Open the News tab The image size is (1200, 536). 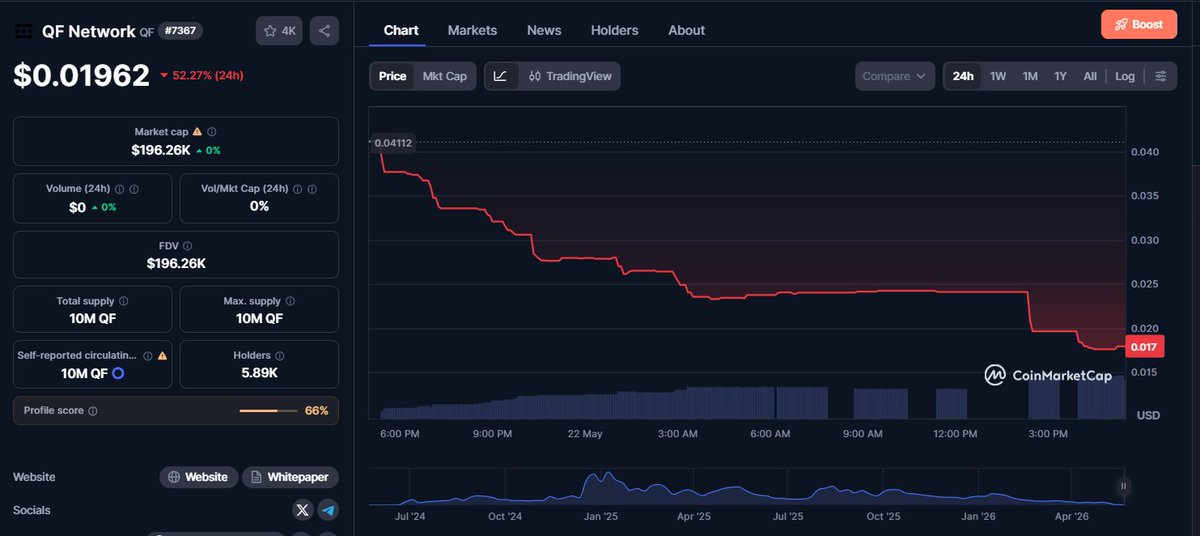[x=544, y=30]
